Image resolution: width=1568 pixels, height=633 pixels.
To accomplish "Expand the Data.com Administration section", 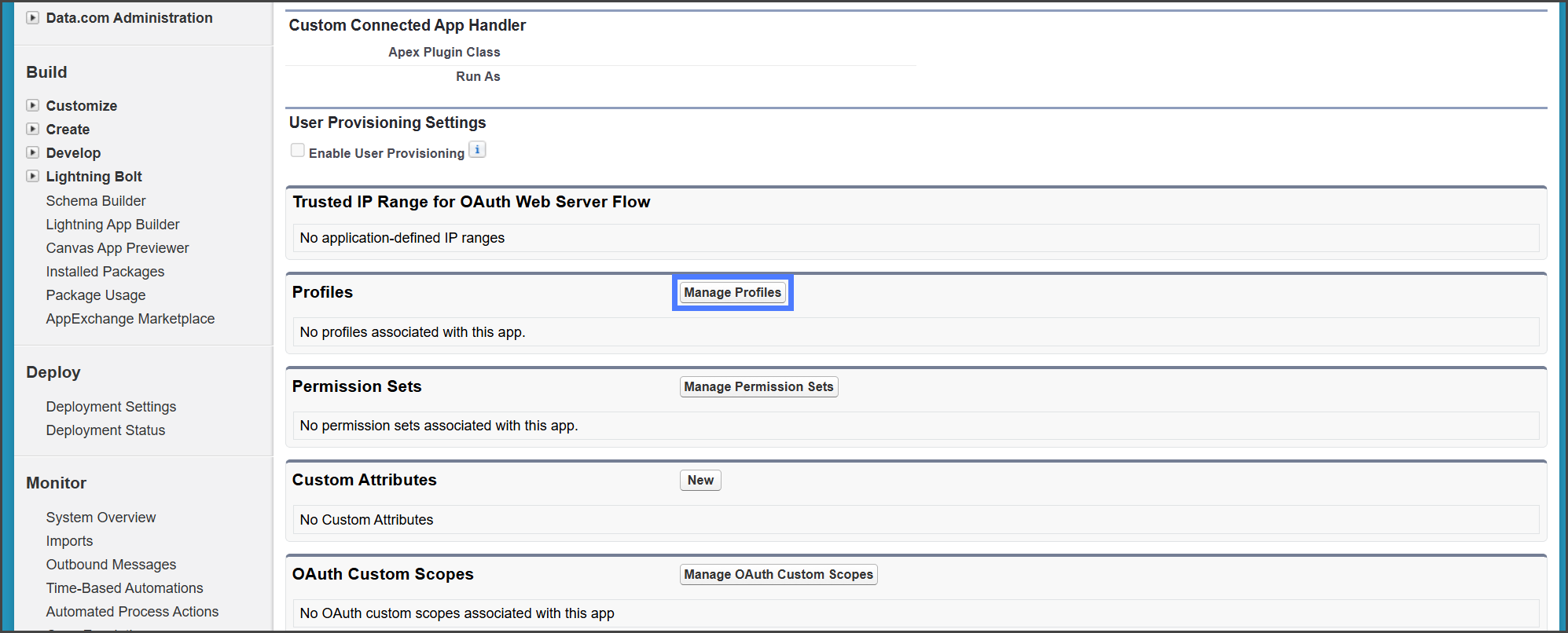I will pyautogui.click(x=33, y=17).
